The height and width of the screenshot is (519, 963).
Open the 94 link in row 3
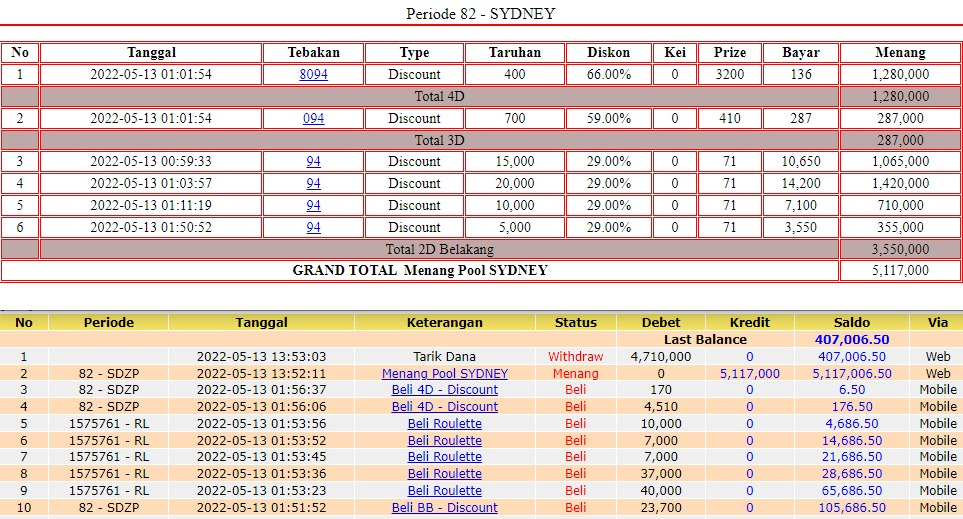pyautogui.click(x=313, y=162)
